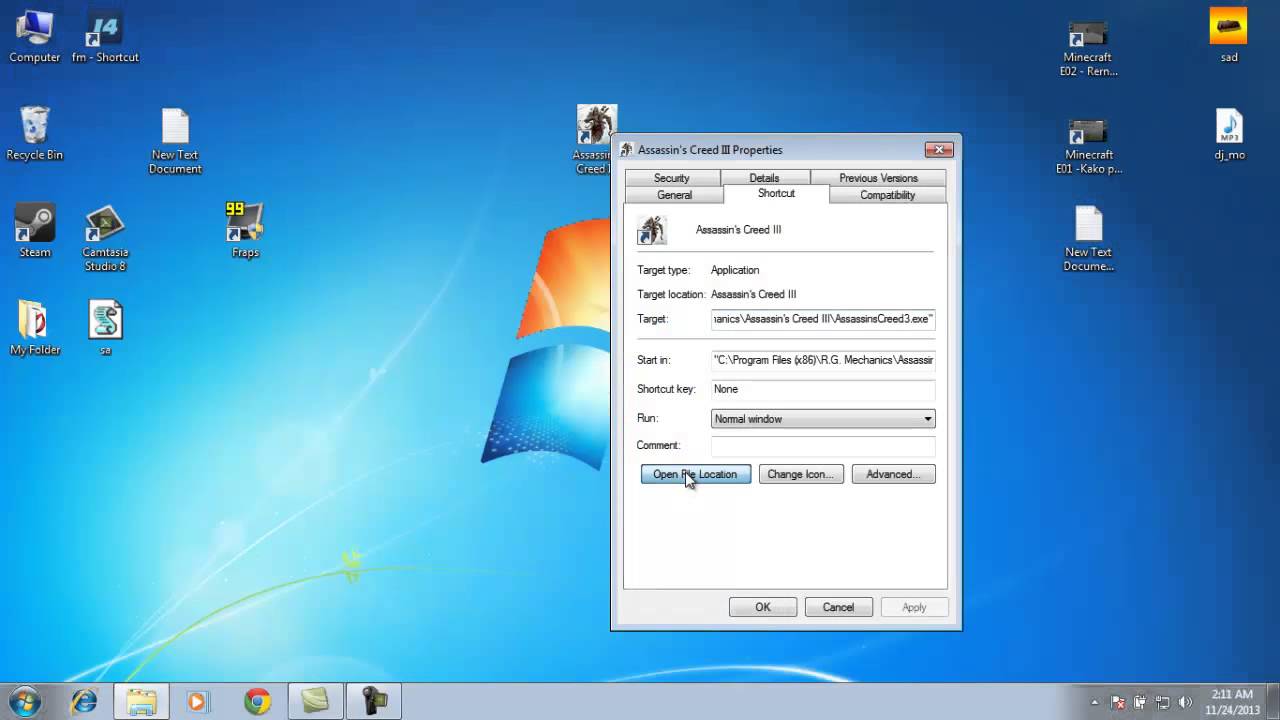Select the Steam desktop shortcut
The image size is (1280, 720).
(34, 232)
